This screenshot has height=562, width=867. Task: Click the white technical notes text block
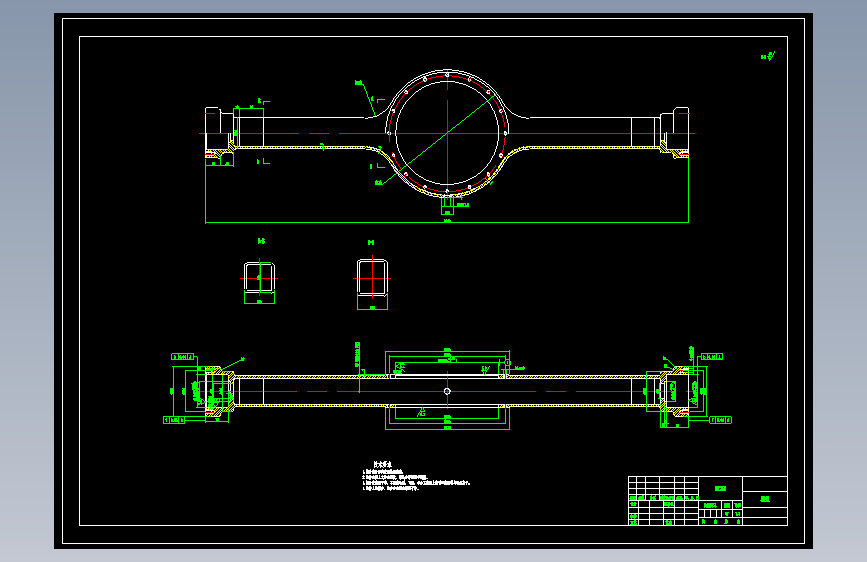point(416,477)
